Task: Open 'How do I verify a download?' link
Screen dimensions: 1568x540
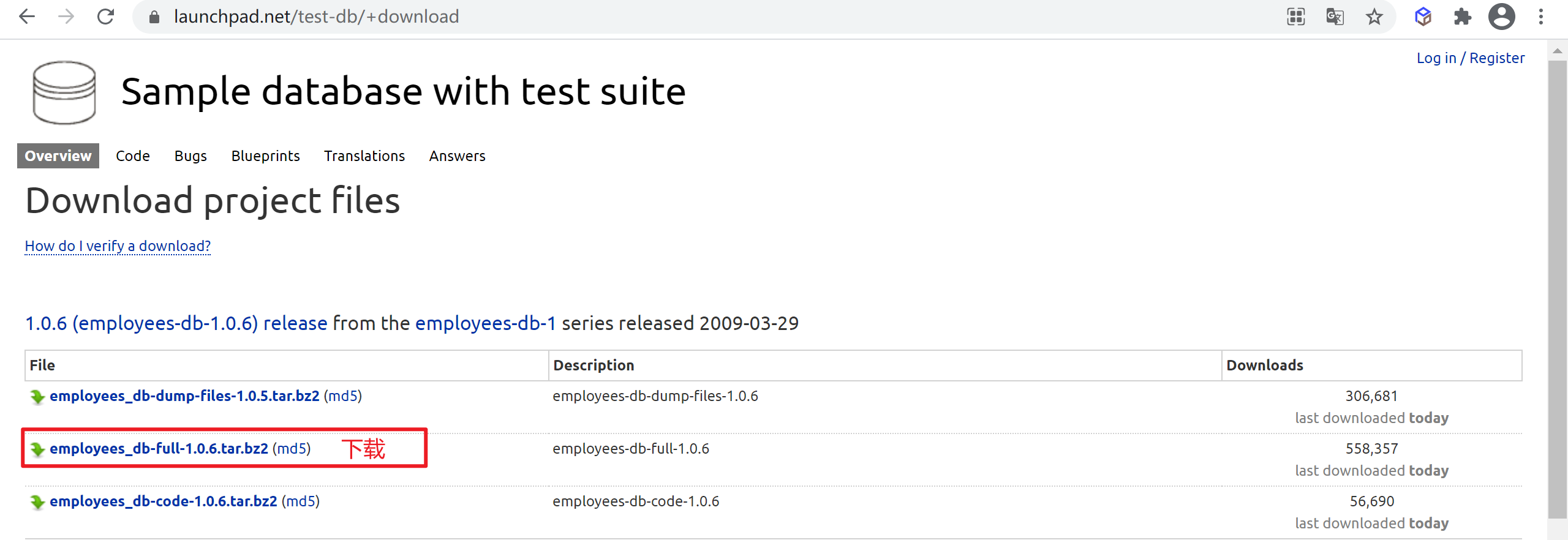Action: pyautogui.click(x=118, y=246)
